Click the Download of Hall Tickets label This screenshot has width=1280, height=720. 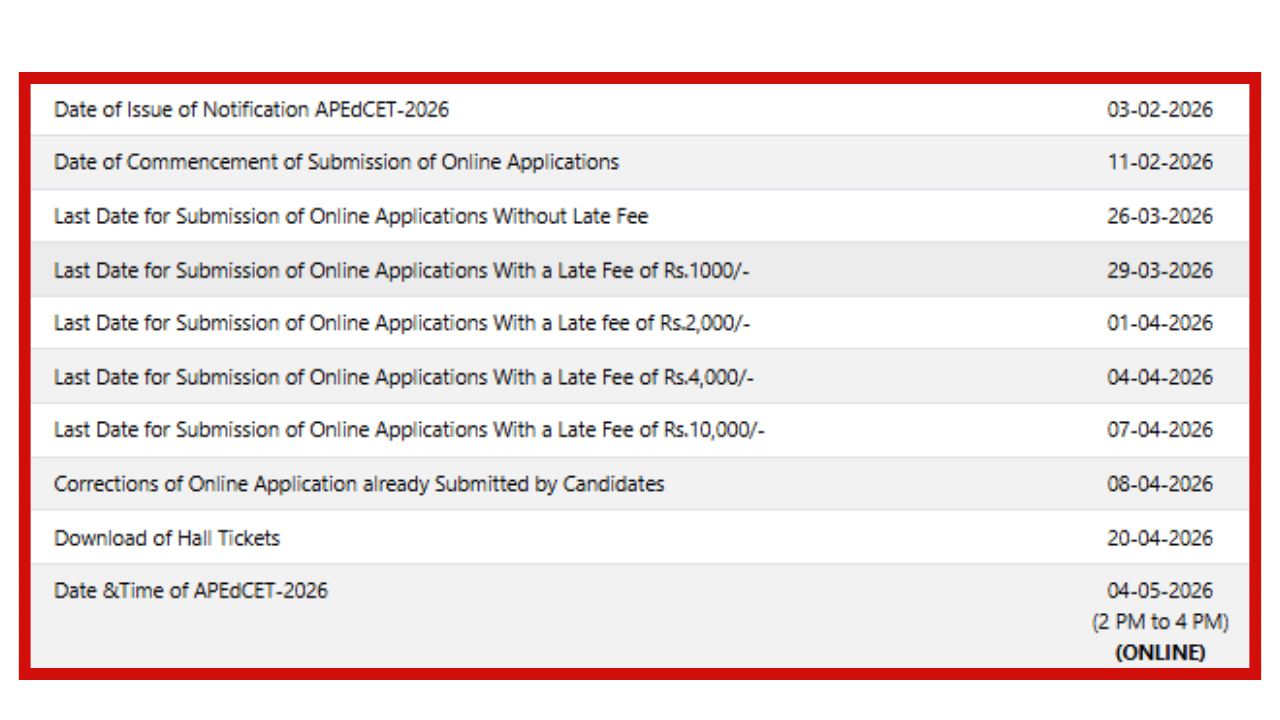(167, 538)
